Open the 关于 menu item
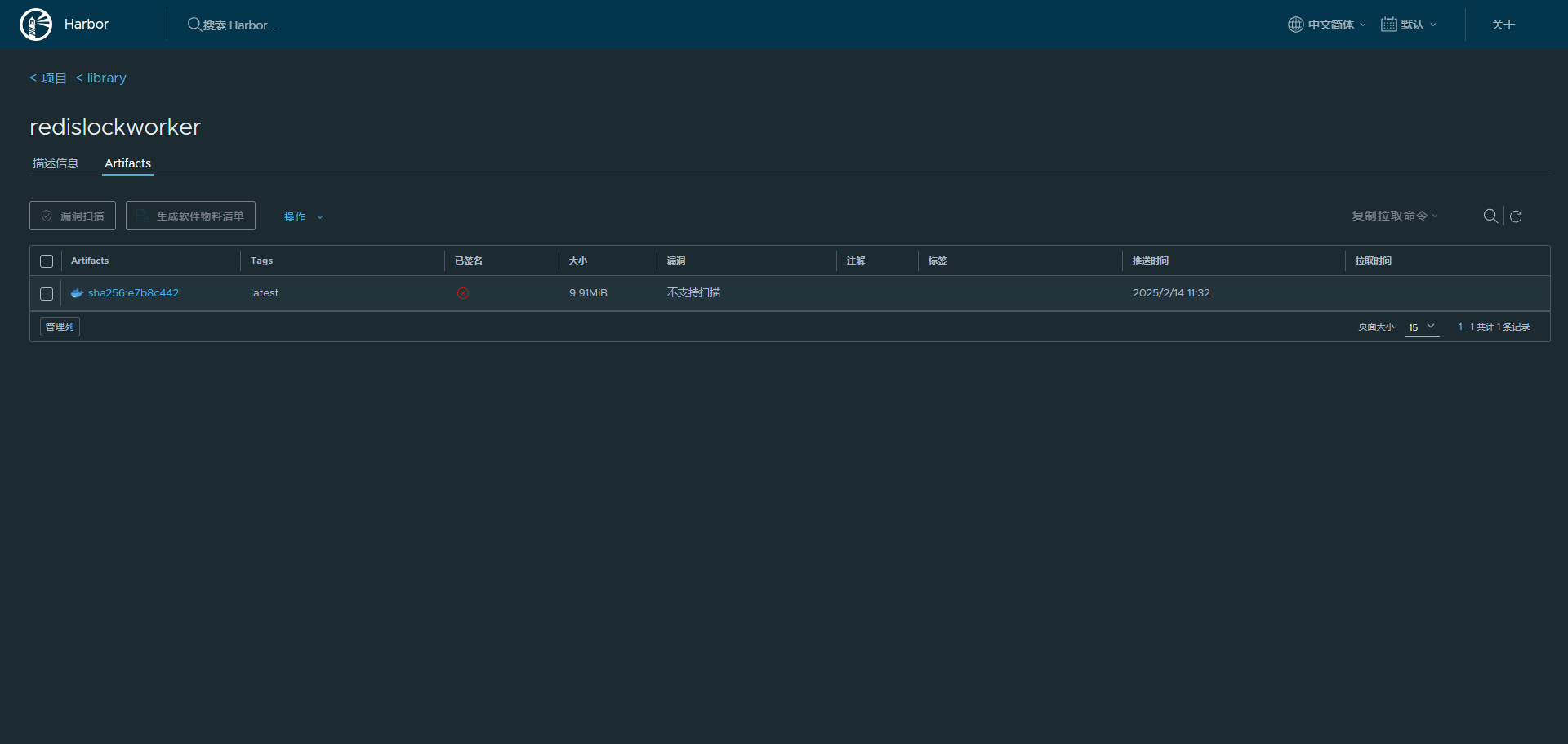This screenshot has width=1568, height=744. [x=1503, y=25]
